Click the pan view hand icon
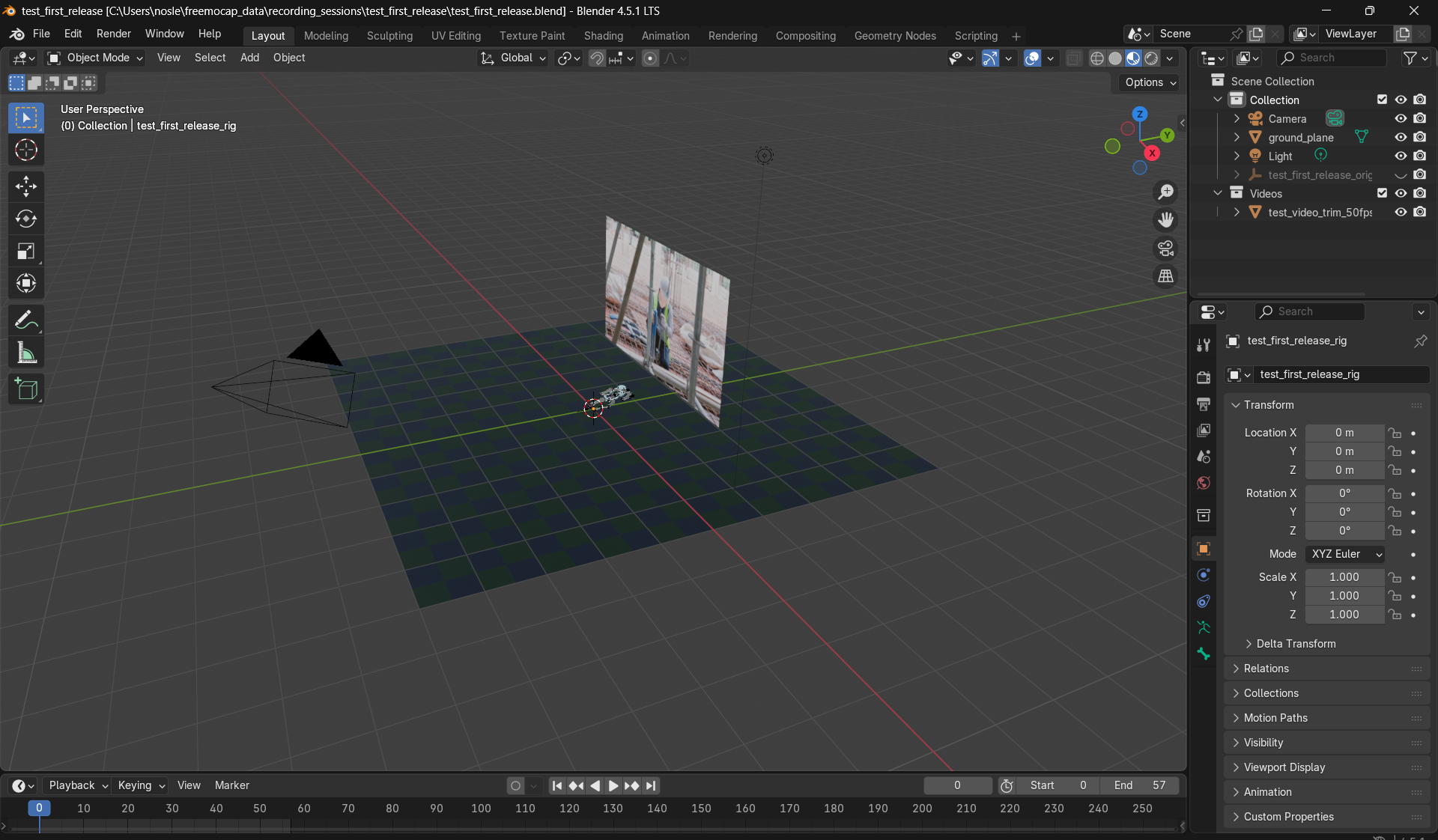The width and height of the screenshot is (1438, 840). [x=1166, y=220]
